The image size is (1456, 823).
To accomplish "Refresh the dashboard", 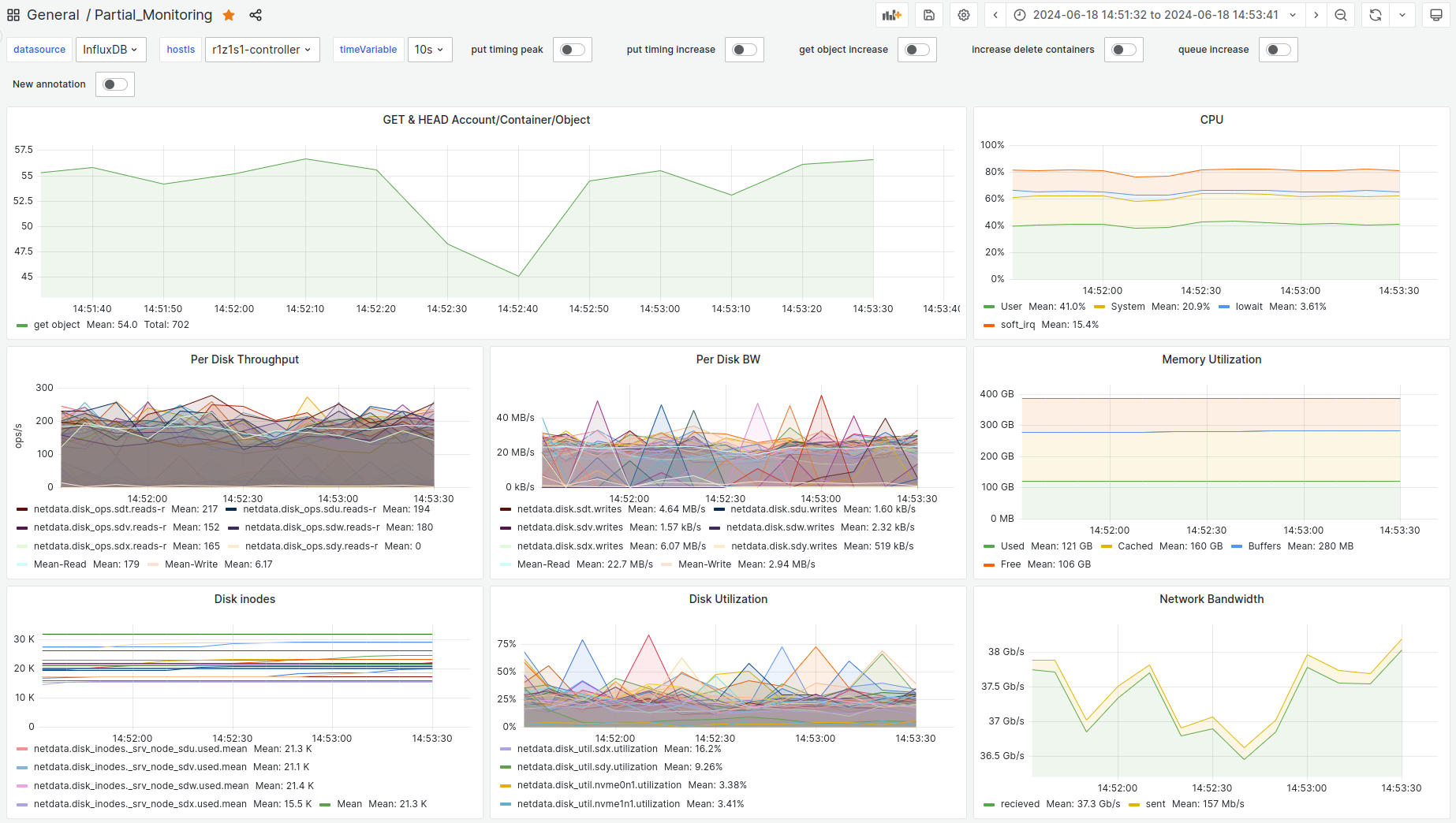I will pos(1376,15).
